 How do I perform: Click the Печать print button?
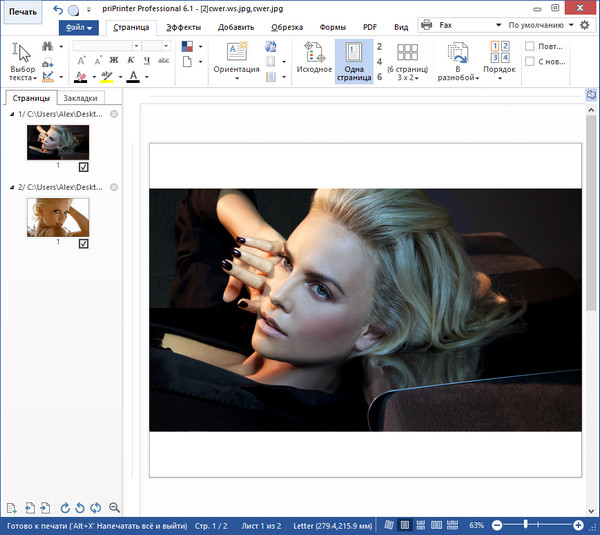click(21, 11)
